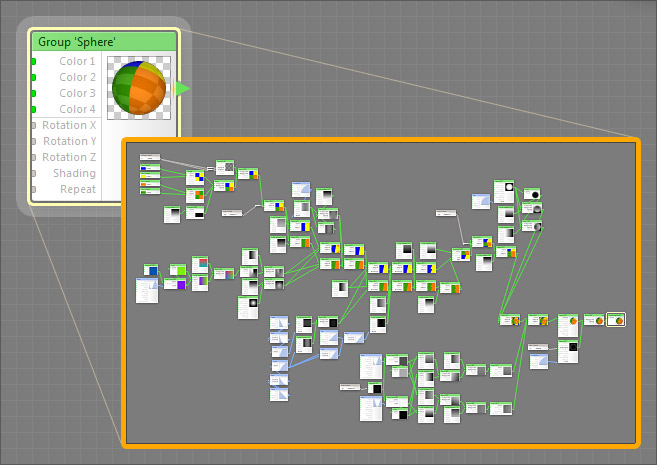Click the Shading gray input connector

33,174
